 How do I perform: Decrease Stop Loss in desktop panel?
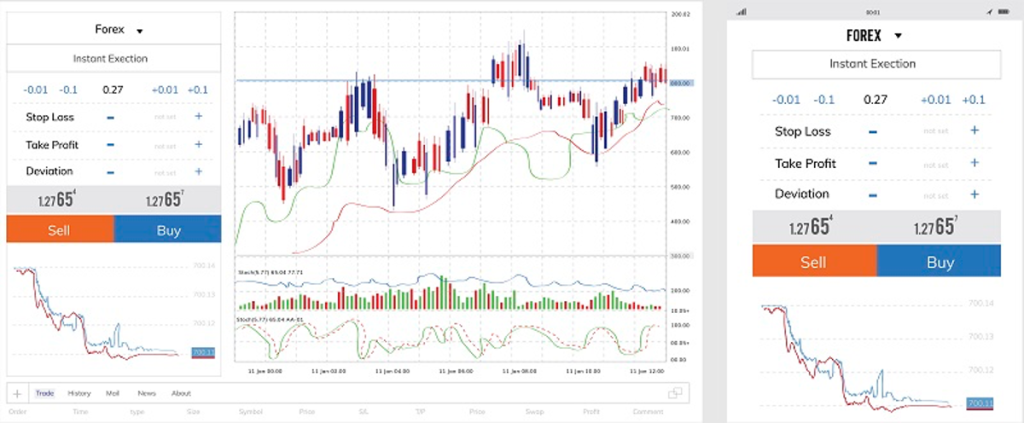(110, 118)
